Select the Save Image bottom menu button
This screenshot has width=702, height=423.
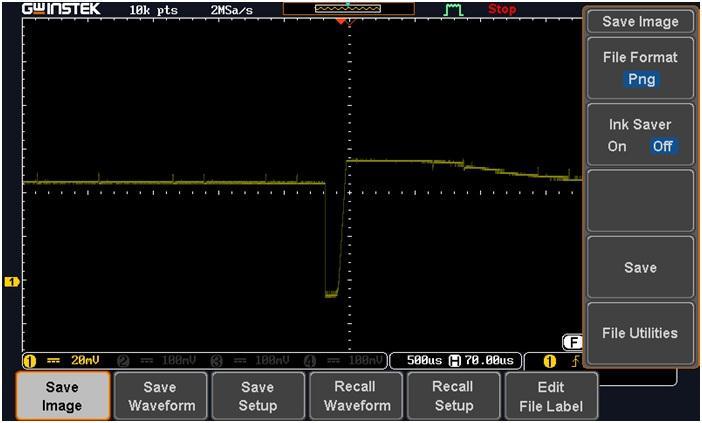click(x=62, y=396)
